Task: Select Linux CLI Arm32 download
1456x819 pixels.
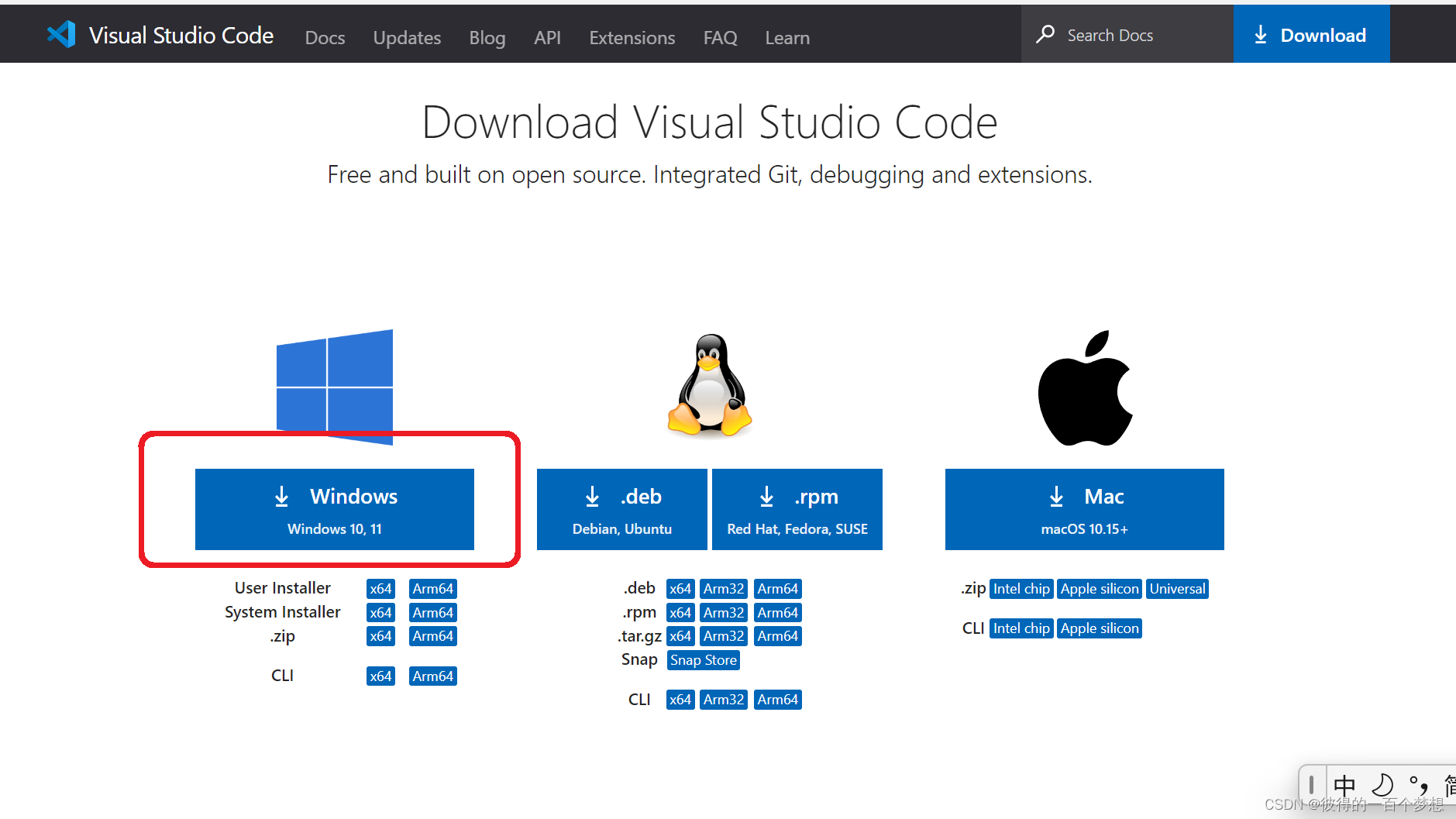Action: click(x=724, y=700)
